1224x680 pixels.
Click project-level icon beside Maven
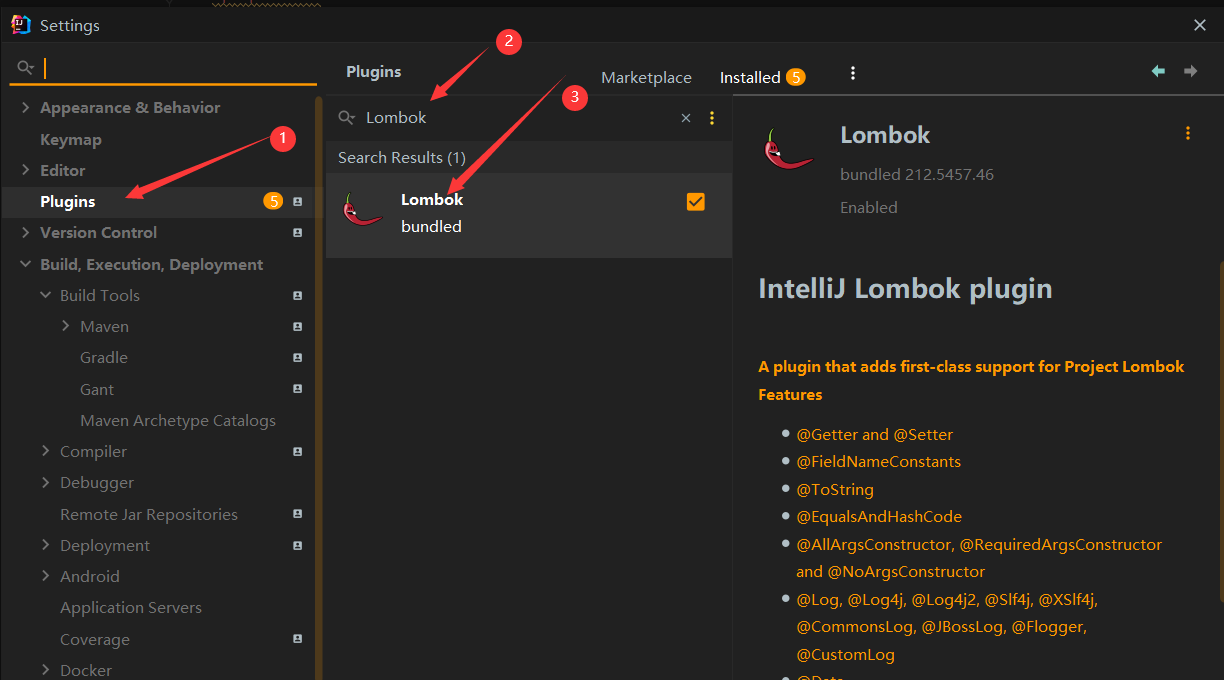tap(297, 327)
